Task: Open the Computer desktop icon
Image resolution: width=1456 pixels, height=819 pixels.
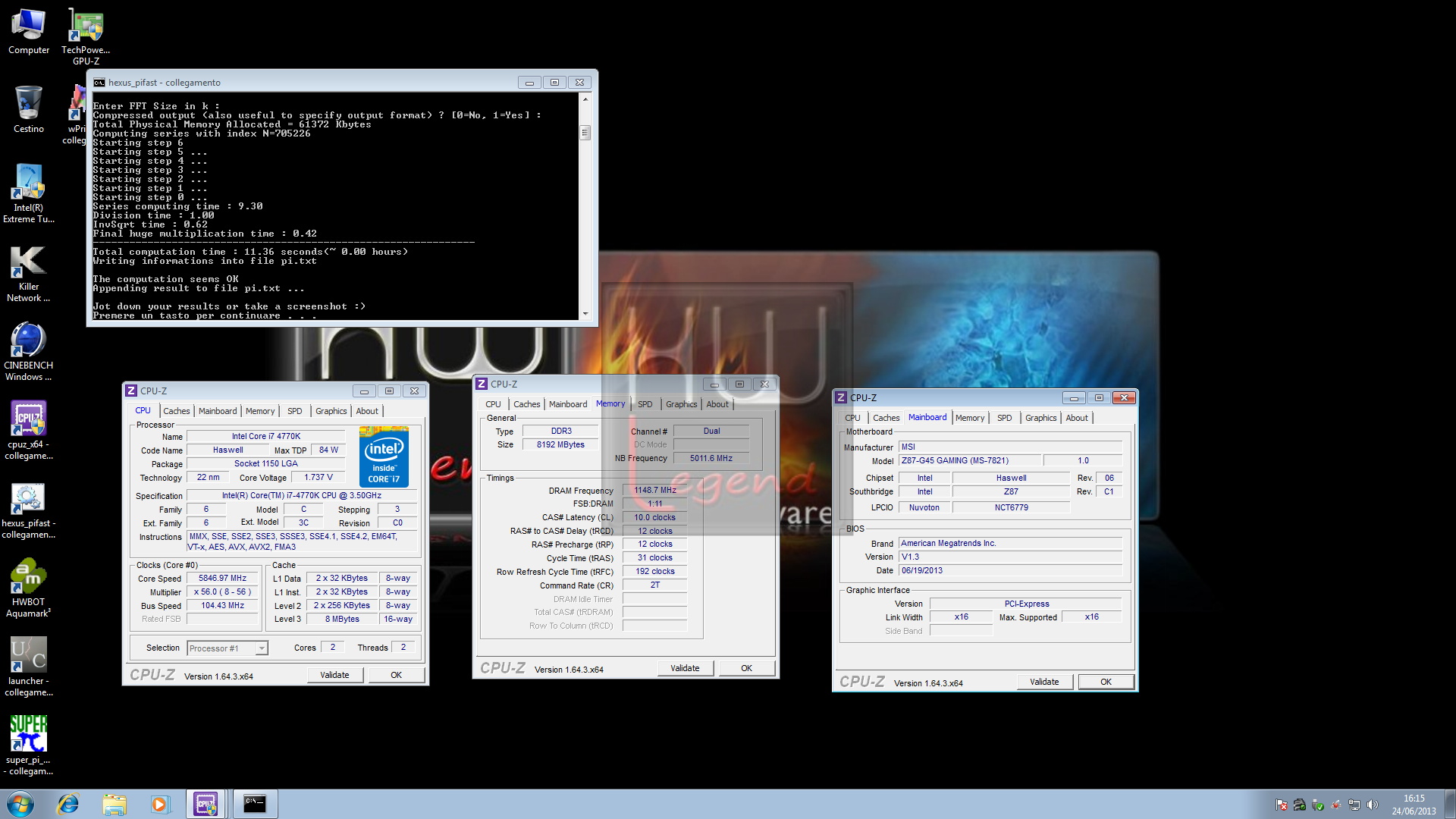Action: click(29, 32)
